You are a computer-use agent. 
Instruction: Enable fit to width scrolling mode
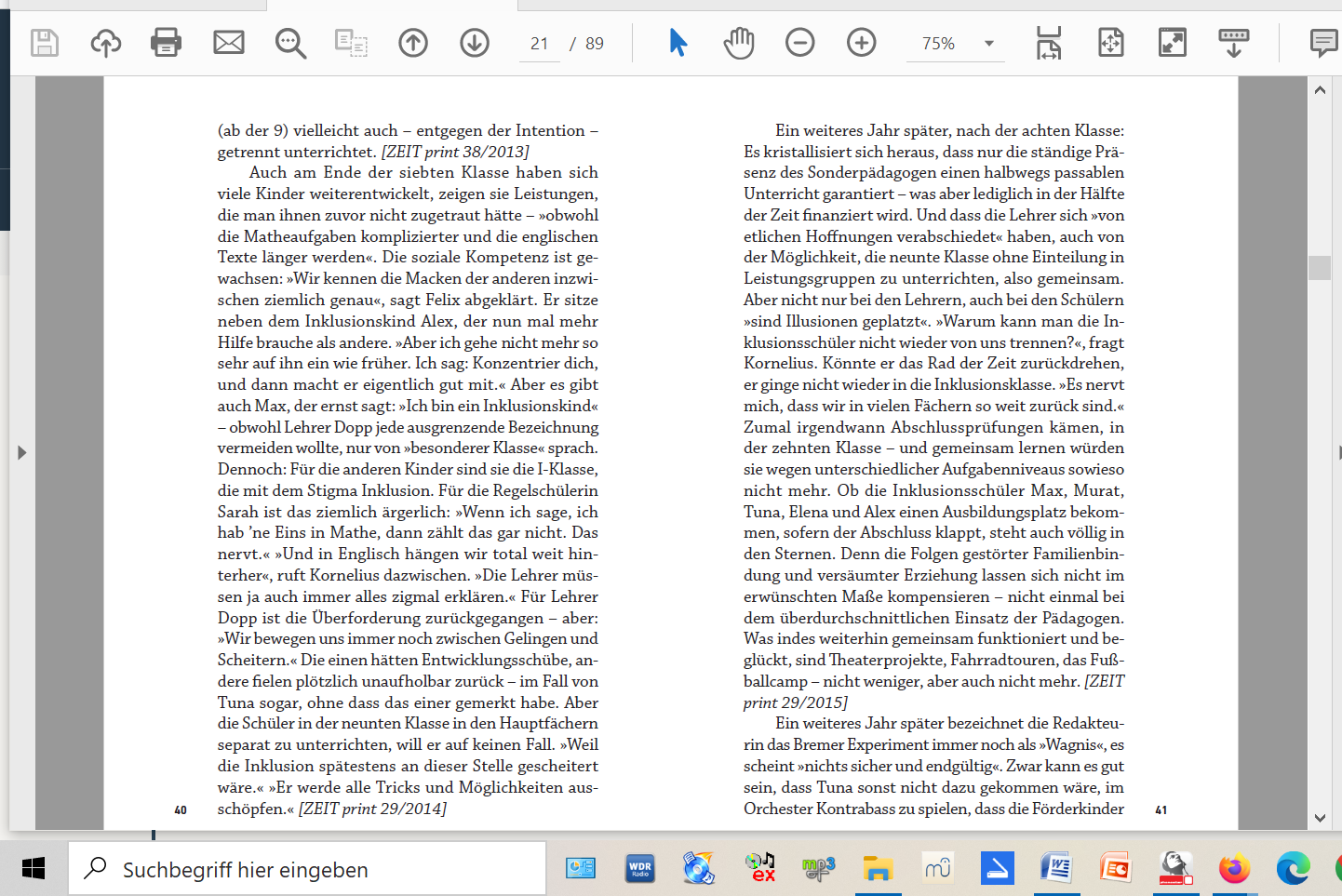tap(1049, 43)
